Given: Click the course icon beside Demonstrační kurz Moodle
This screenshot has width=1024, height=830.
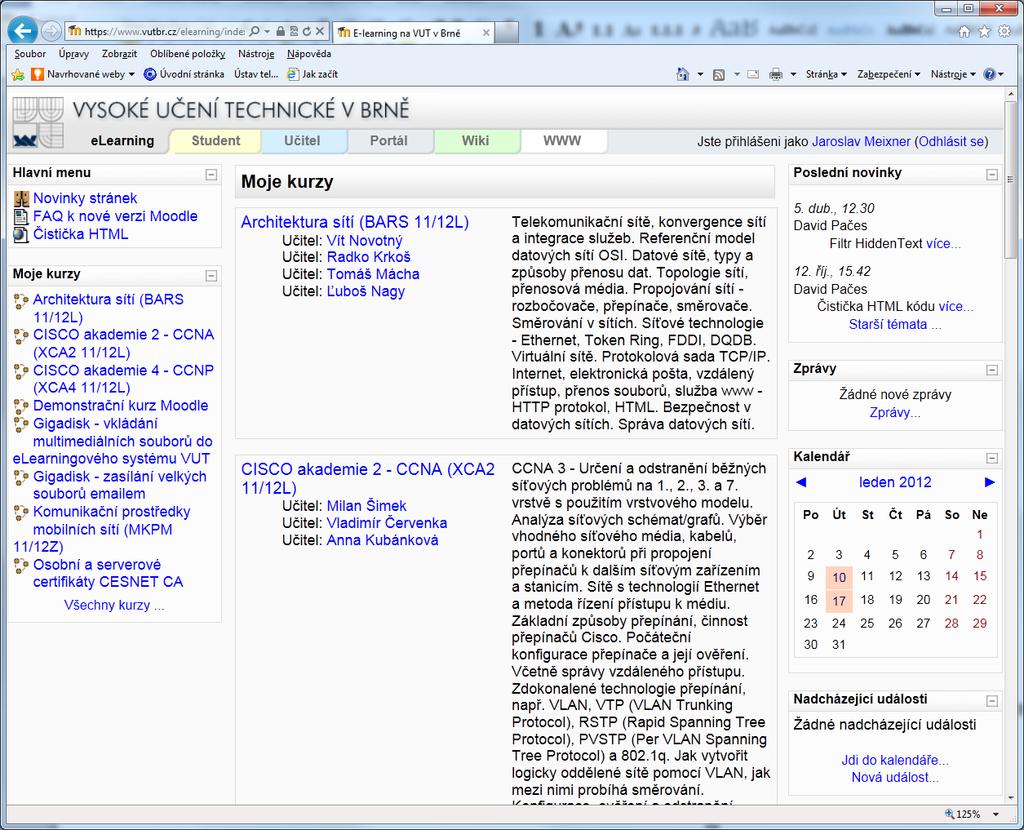Looking at the screenshot, I should click(x=21, y=406).
